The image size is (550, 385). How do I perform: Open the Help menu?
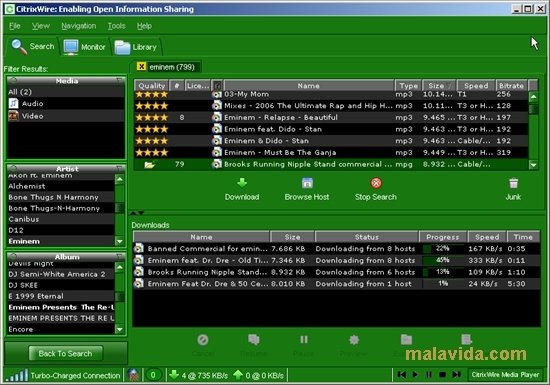point(144,26)
